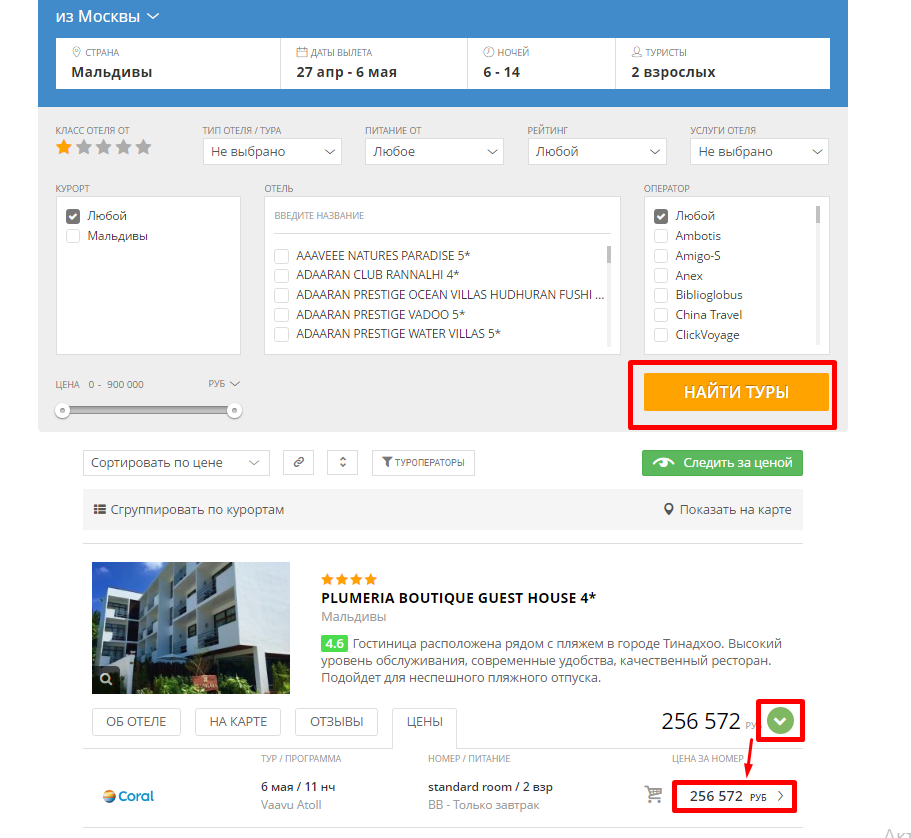The width and height of the screenshot is (911, 838).
Task: Open the ОТЗЫВЫ tab
Action: (x=336, y=722)
